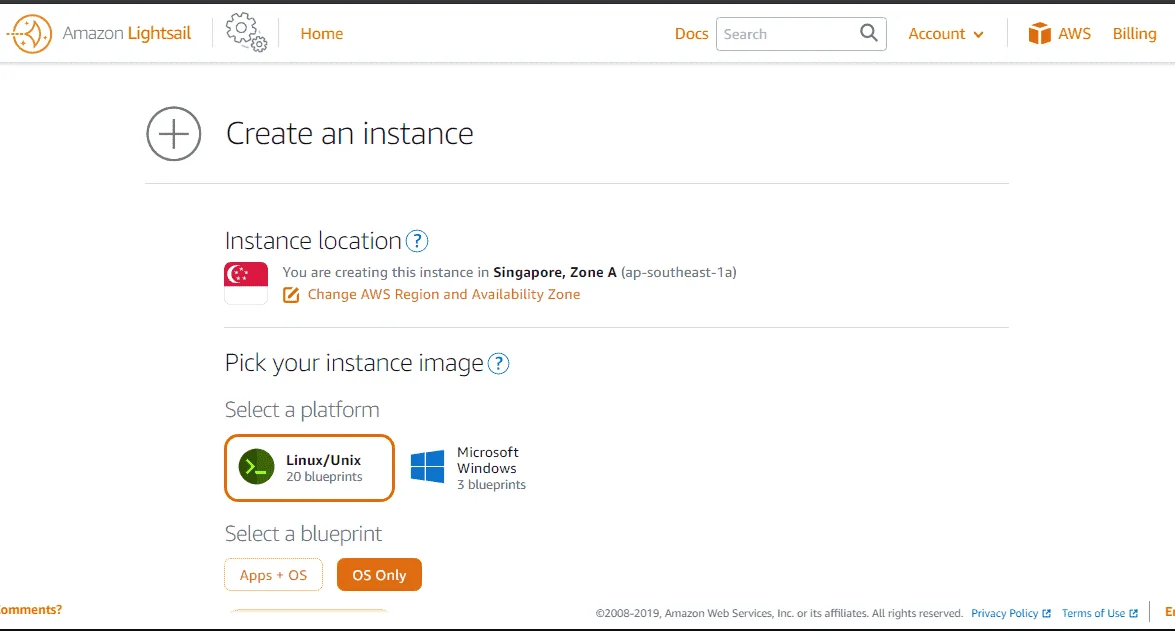Click the search magnifier icon
This screenshot has height=631, width=1175.
[869, 33]
